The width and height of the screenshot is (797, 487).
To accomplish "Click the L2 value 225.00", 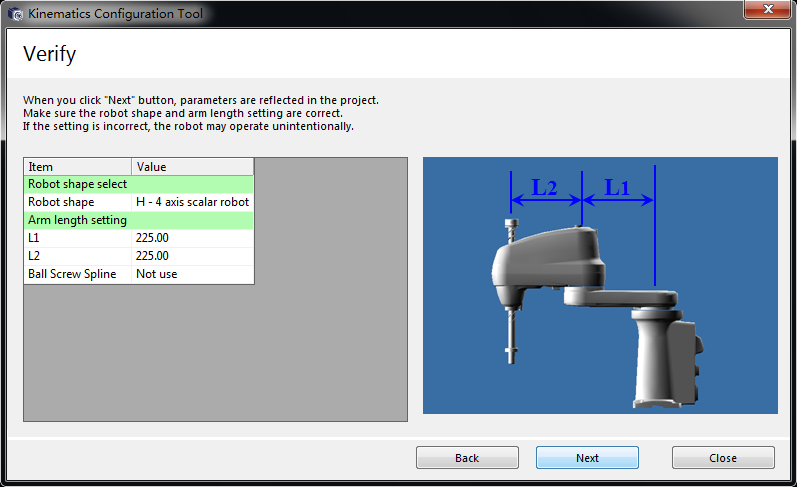I will [193, 256].
